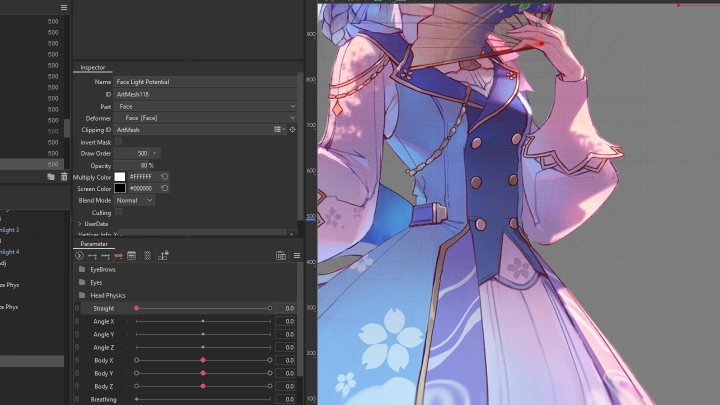This screenshot has width=720, height=405.
Task: Reset the Multiply Color value
Action: click(164, 176)
